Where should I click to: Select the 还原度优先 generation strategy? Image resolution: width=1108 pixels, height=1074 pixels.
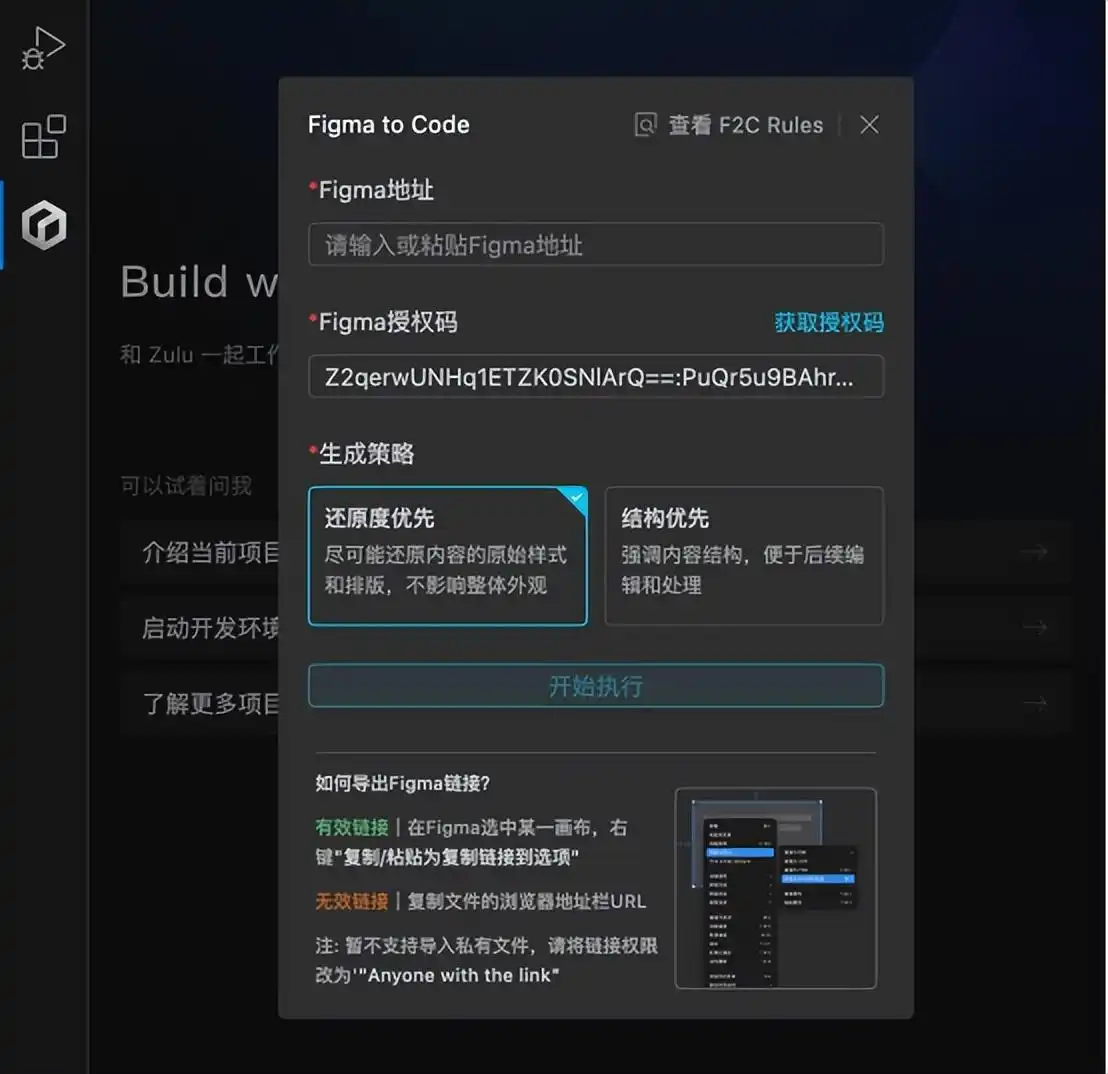tap(447, 556)
